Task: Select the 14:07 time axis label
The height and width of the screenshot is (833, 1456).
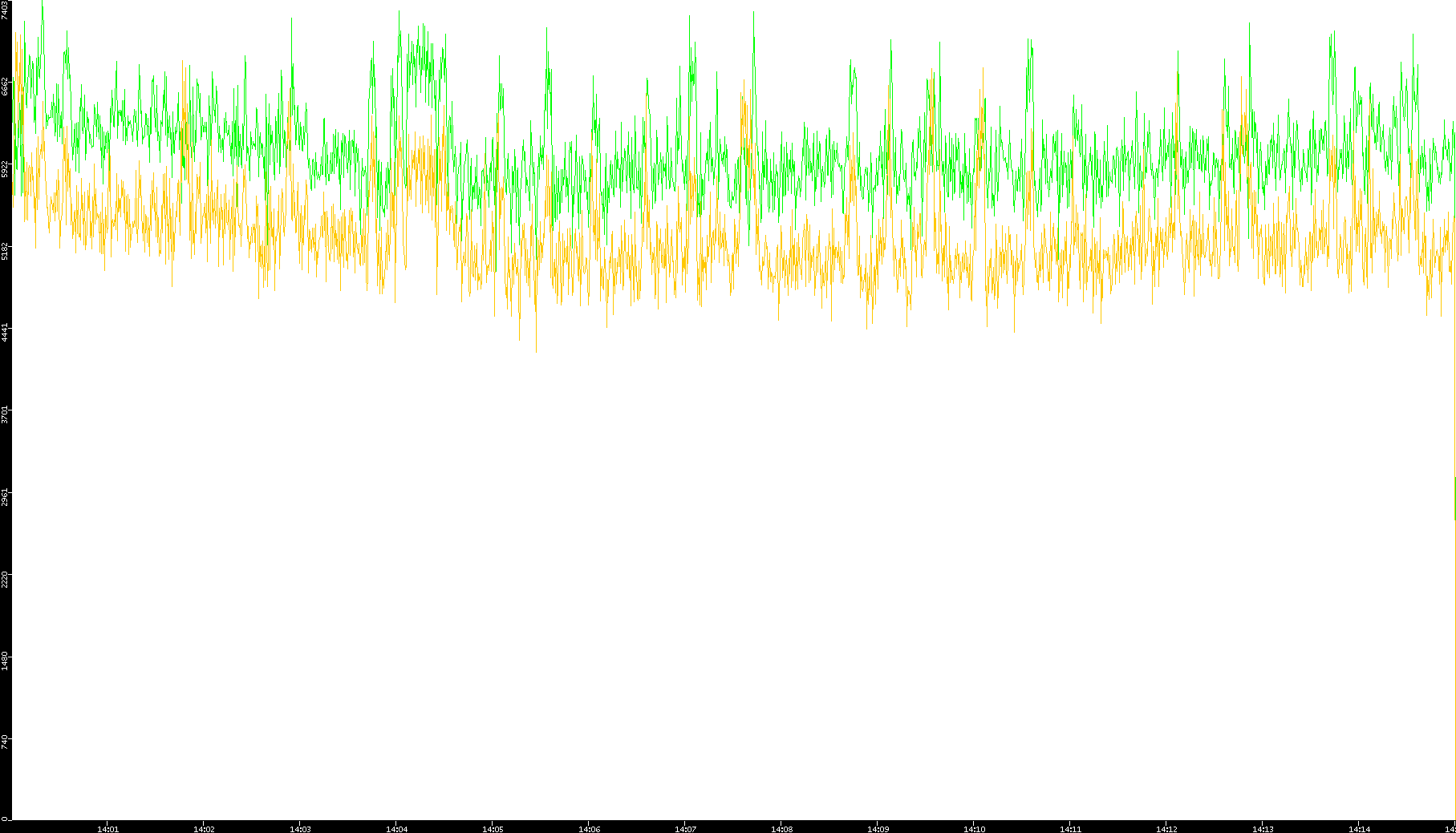Action: click(686, 828)
